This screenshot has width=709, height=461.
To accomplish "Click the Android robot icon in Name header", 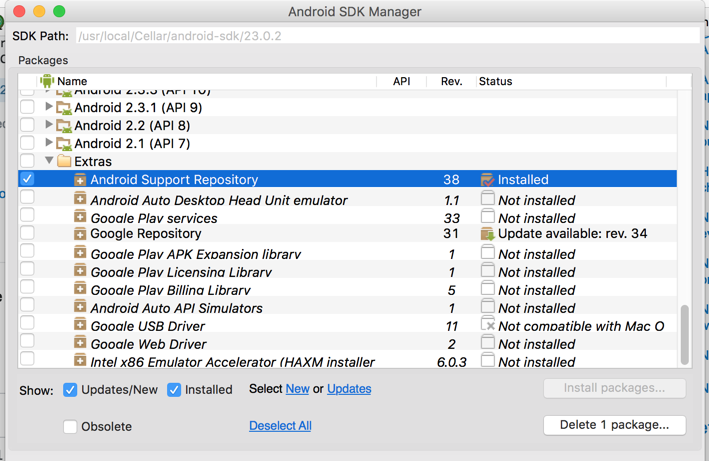I will coord(46,81).
